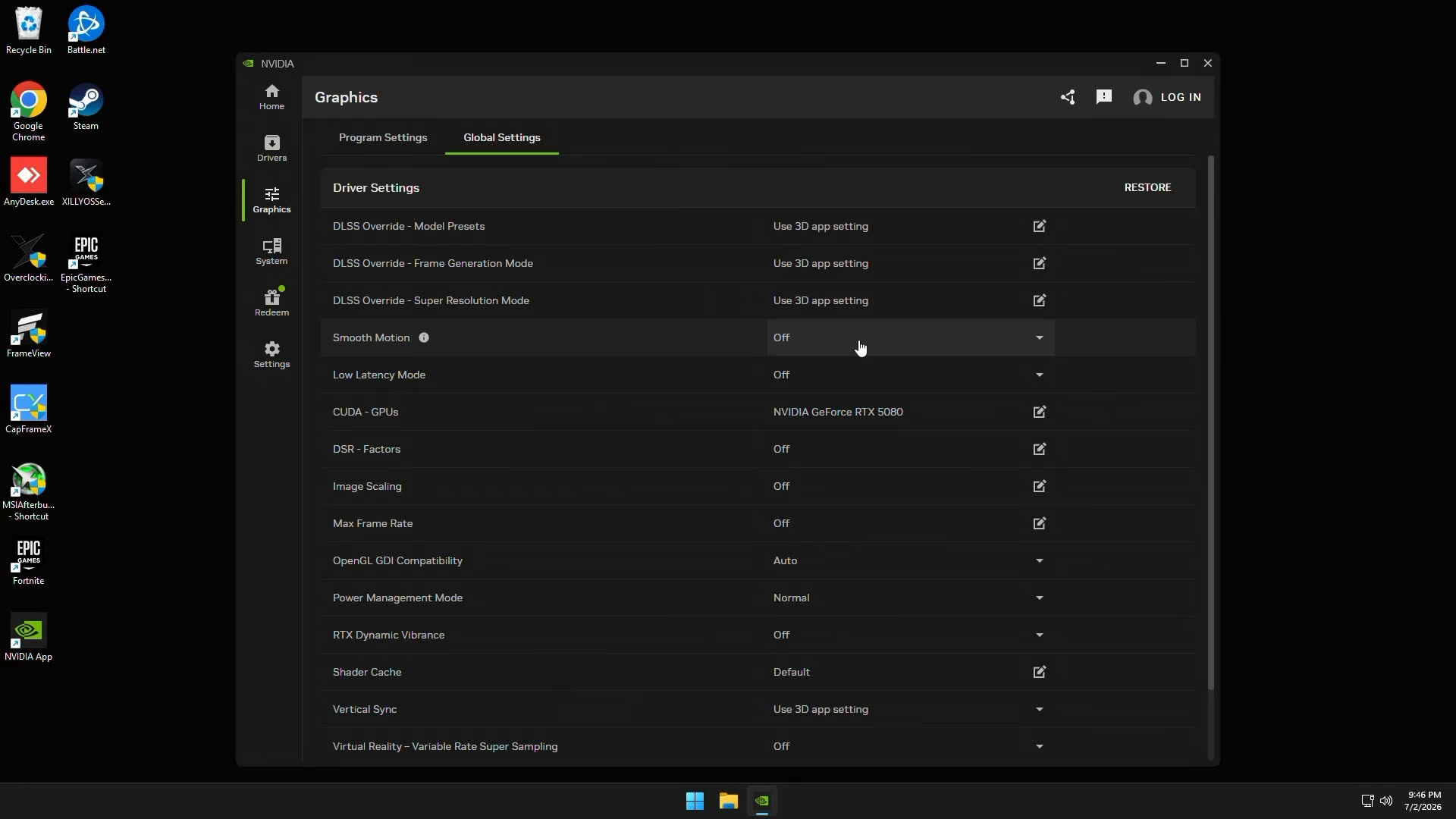Open Overclocking desktop icon

pos(29,258)
